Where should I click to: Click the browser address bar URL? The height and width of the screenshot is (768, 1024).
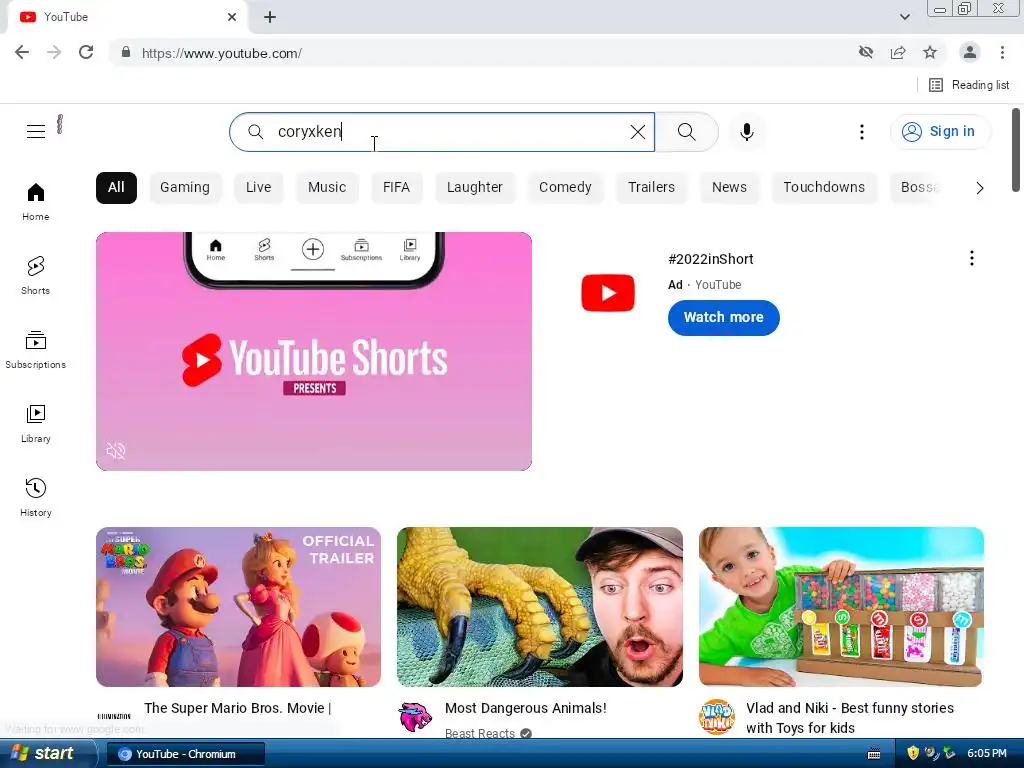coord(221,54)
